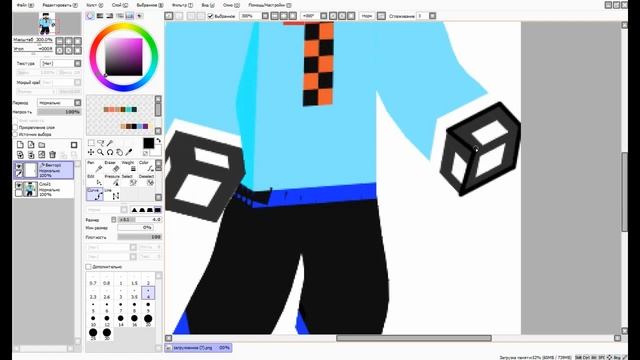
Task: Open the Окно menu
Action: tap(231, 5)
